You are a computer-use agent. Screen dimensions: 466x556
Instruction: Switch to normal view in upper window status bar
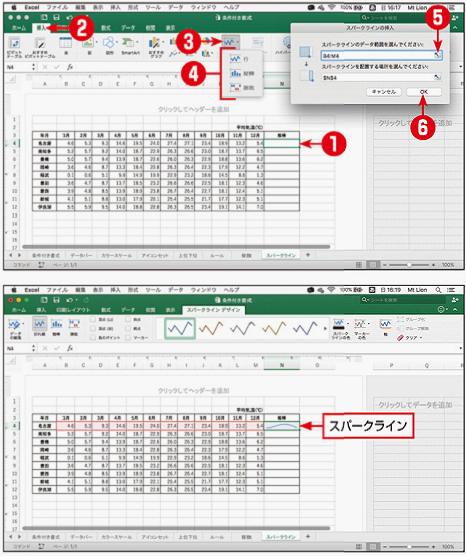[359, 265]
